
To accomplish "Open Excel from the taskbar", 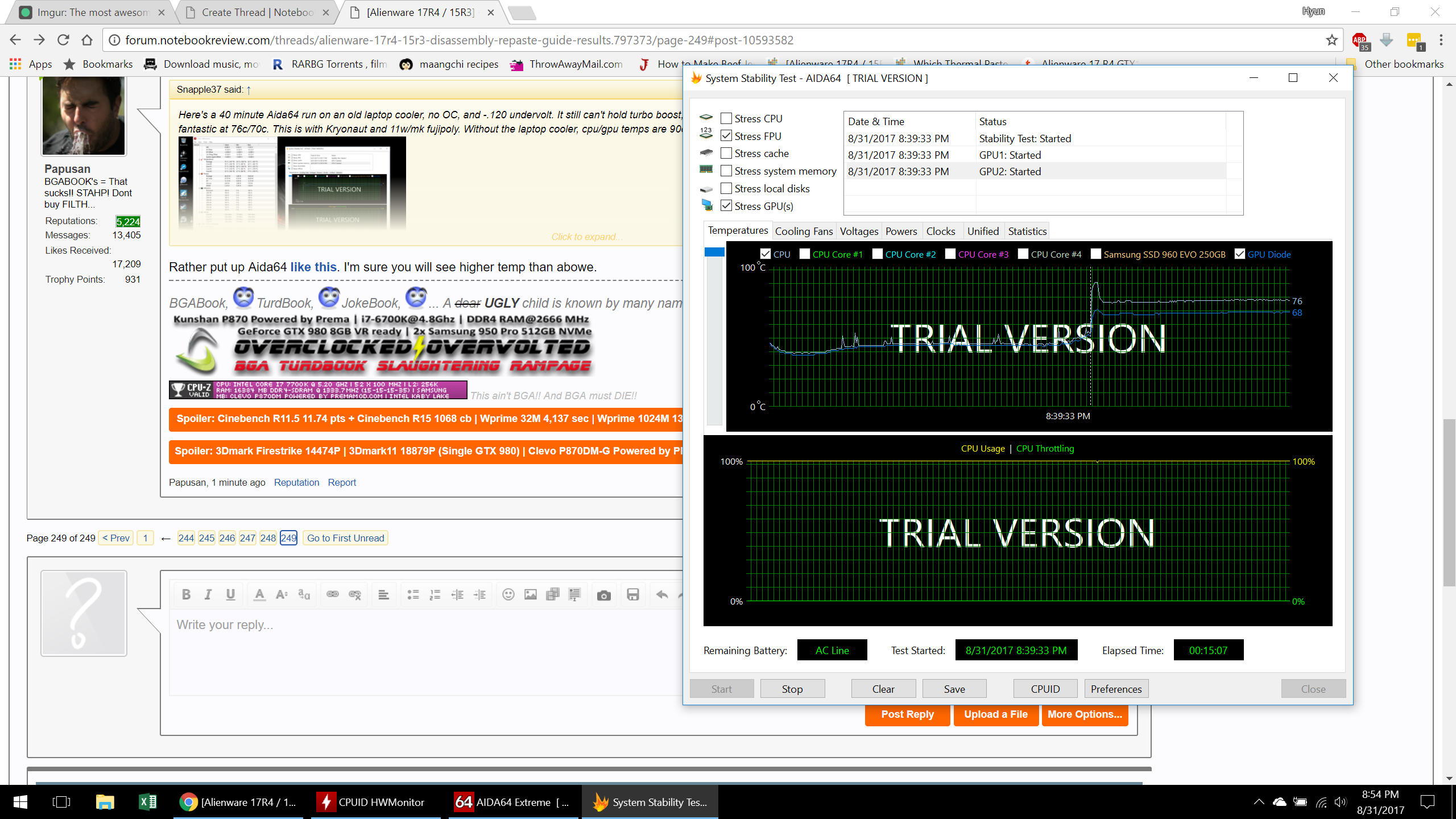I will 147,802.
